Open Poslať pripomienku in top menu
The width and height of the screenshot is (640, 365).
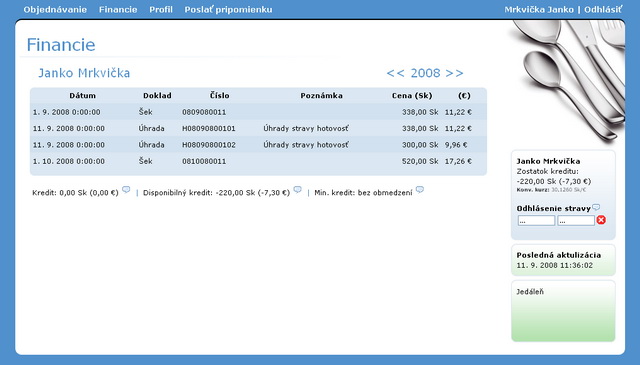point(228,9)
